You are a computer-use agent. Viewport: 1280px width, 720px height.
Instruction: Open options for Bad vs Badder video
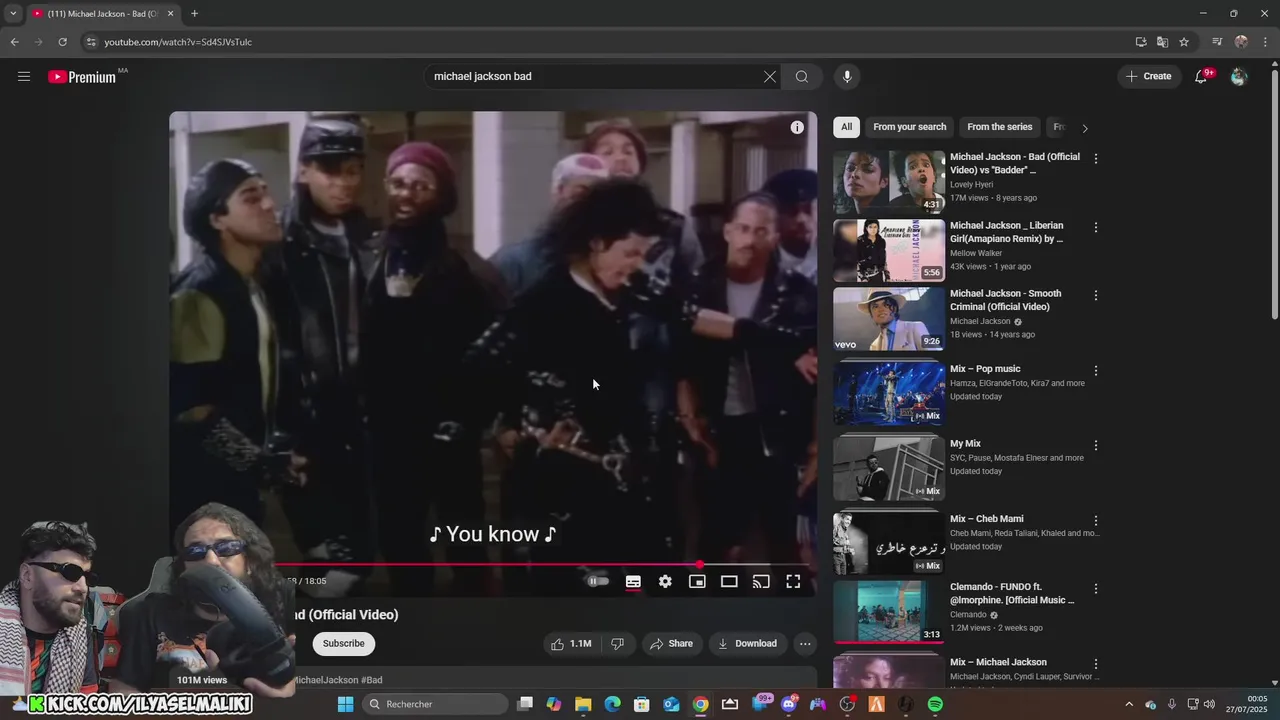[1096, 159]
